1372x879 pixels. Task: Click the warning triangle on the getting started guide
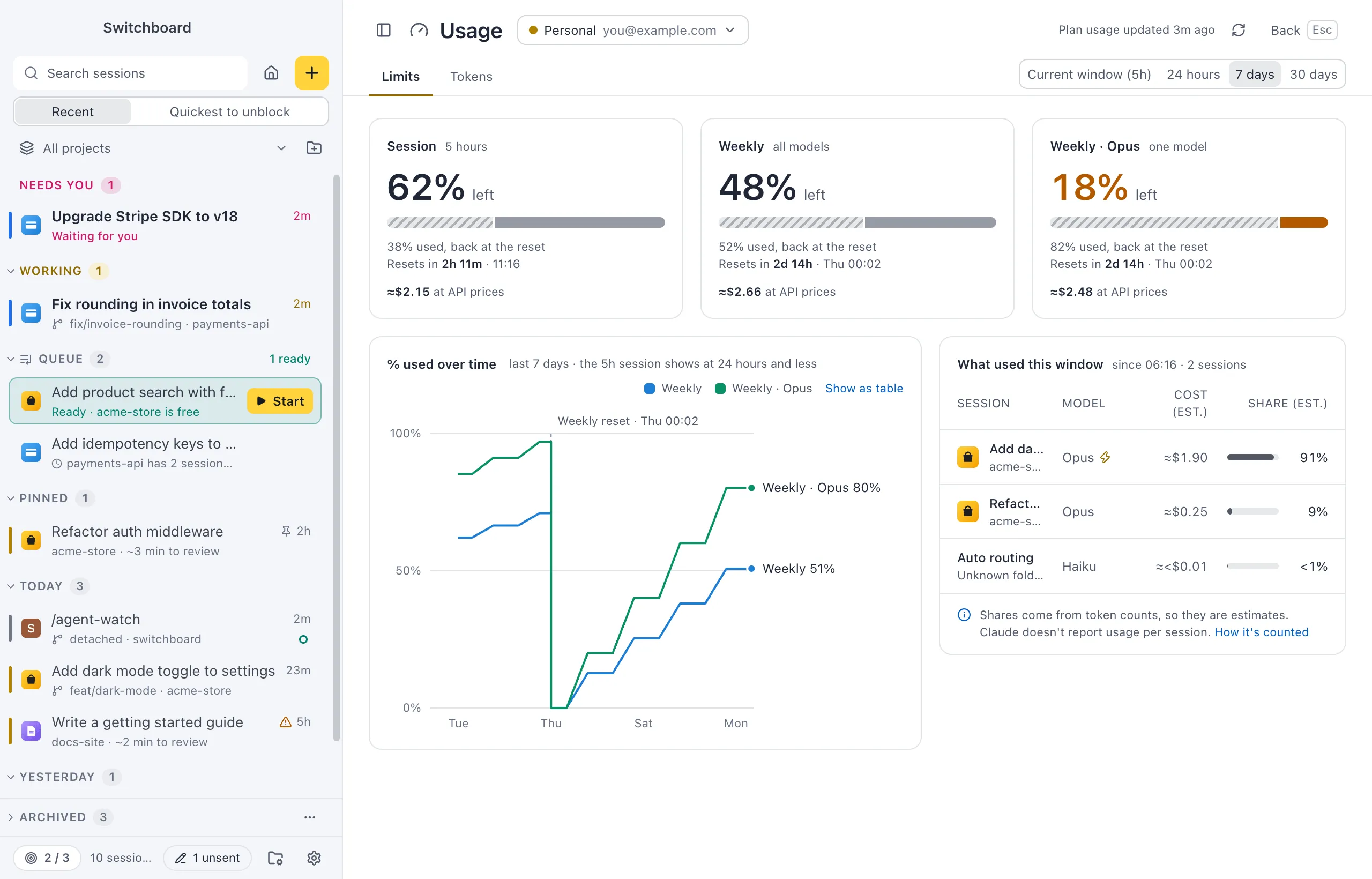click(x=285, y=722)
